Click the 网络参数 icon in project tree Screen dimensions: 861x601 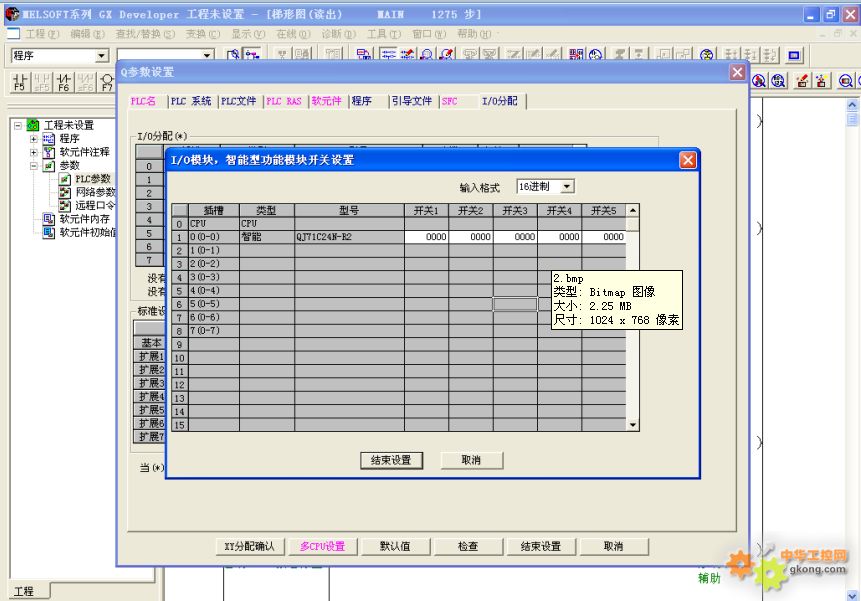point(65,192)
